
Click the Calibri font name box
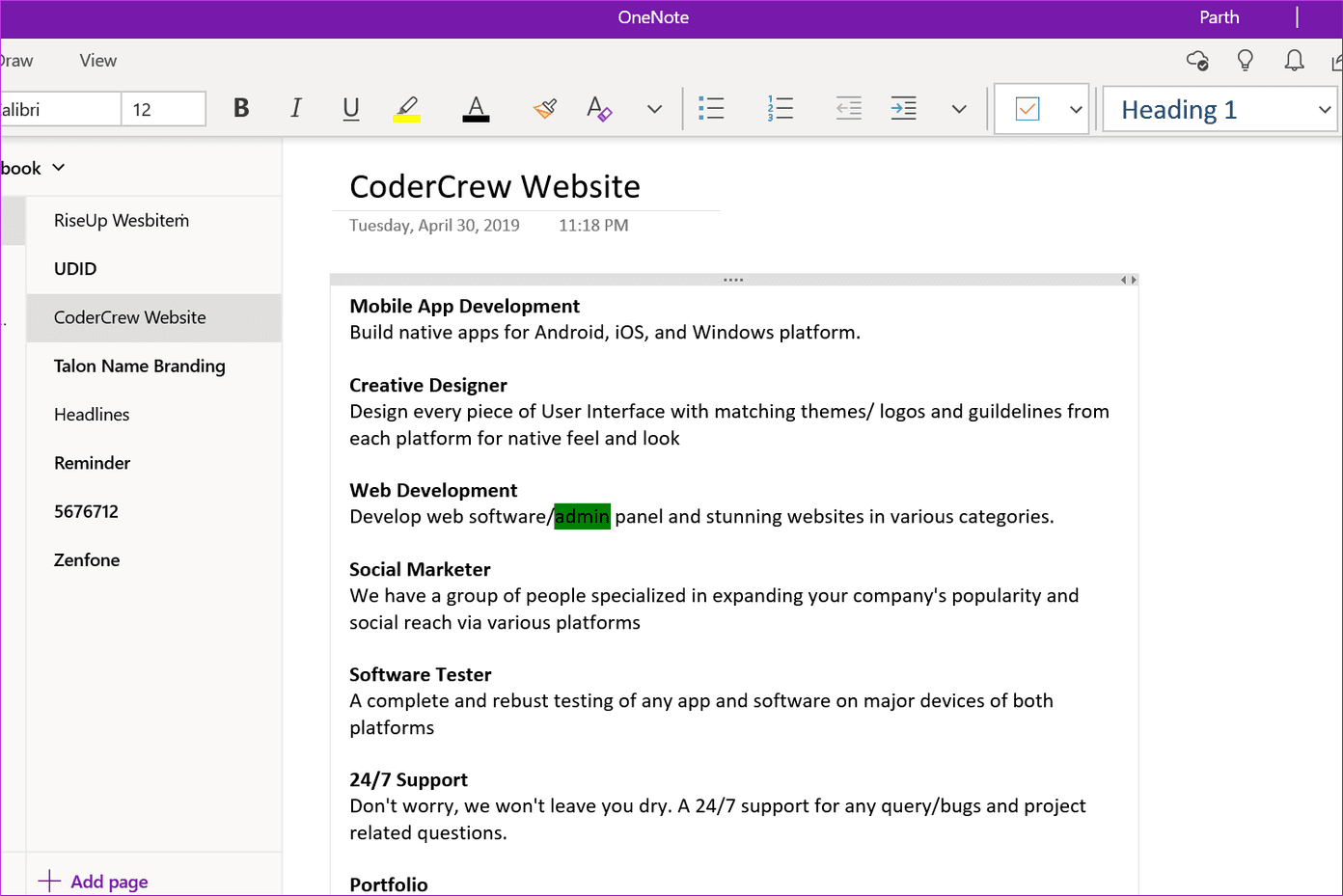point(60,109)
